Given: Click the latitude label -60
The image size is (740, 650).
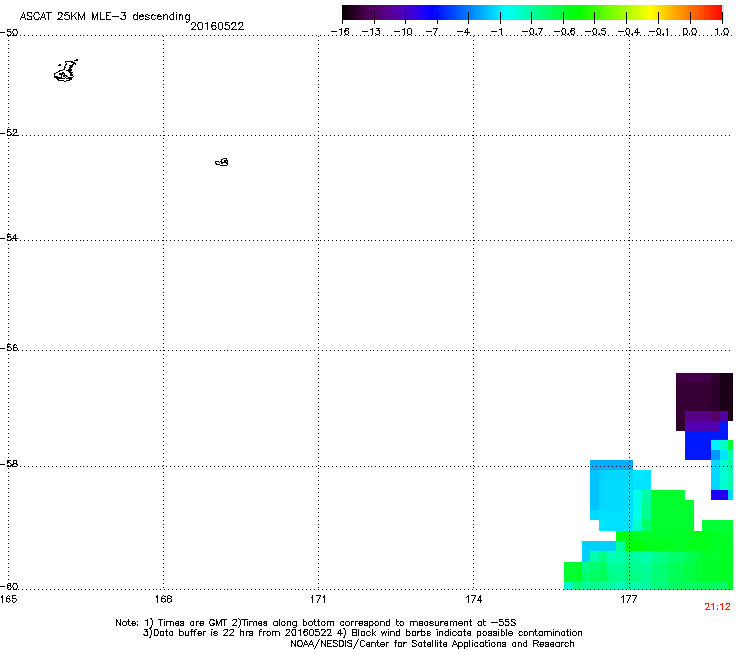Looking at the screenshot, I should coord(9,587).
